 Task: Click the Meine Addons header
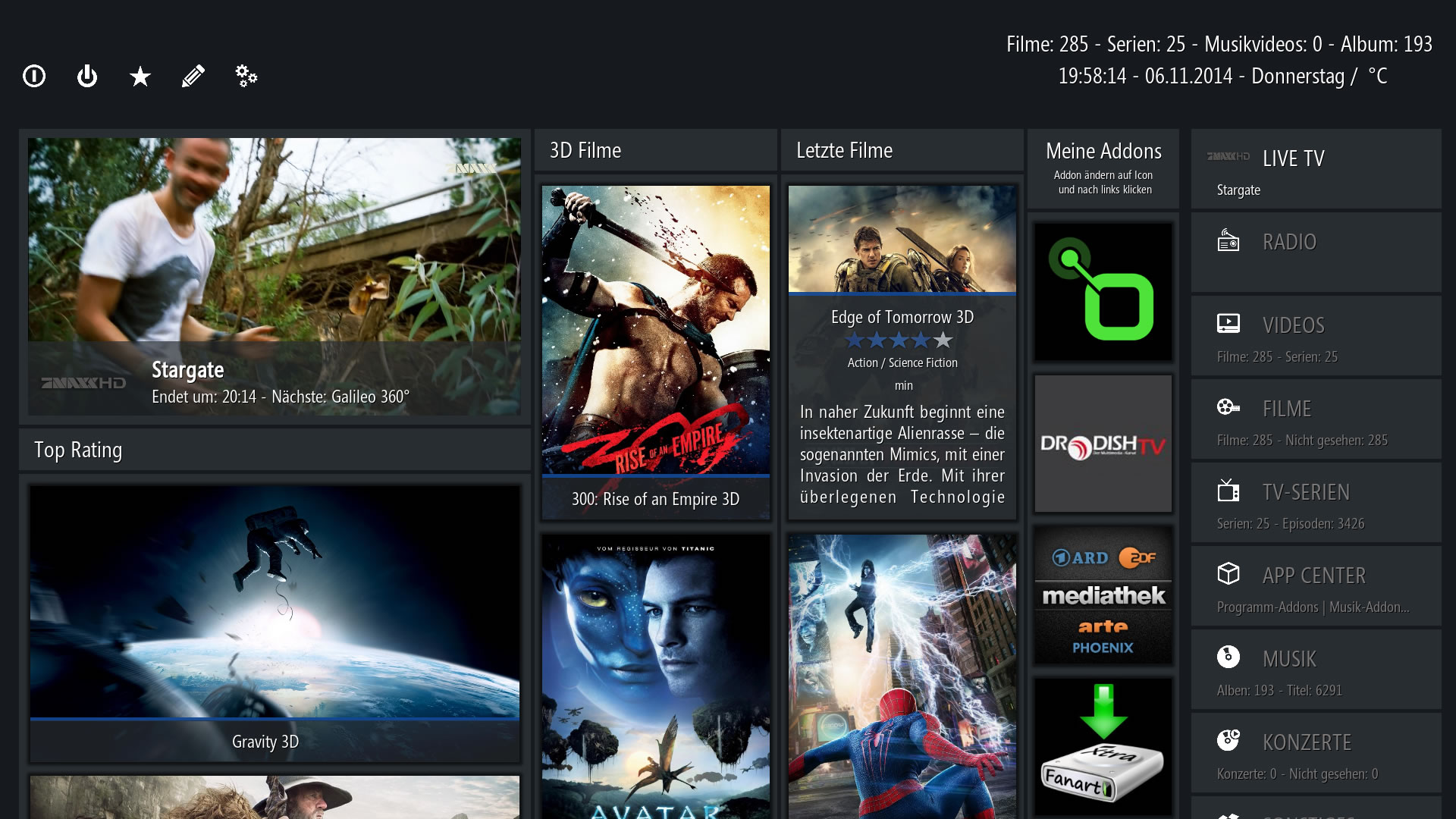point(1103,168)
